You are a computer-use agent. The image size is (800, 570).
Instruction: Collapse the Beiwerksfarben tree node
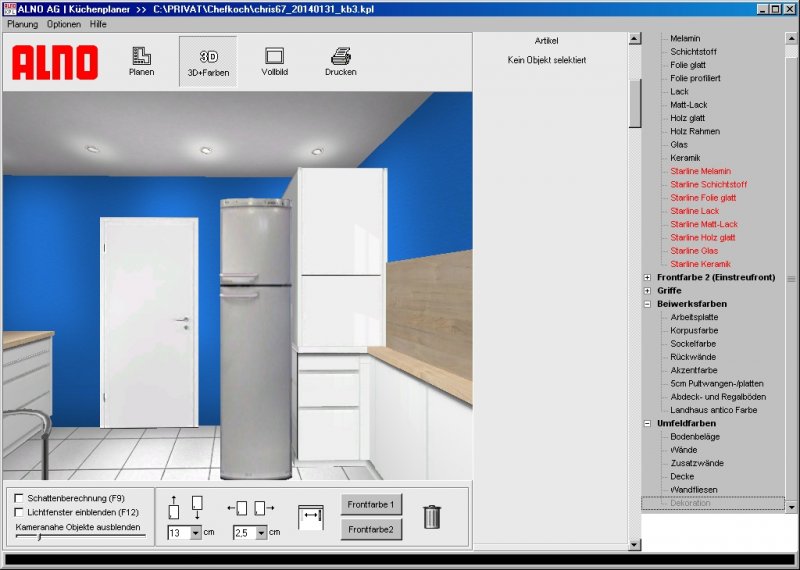pyautogui.click(x=648, y=304)
